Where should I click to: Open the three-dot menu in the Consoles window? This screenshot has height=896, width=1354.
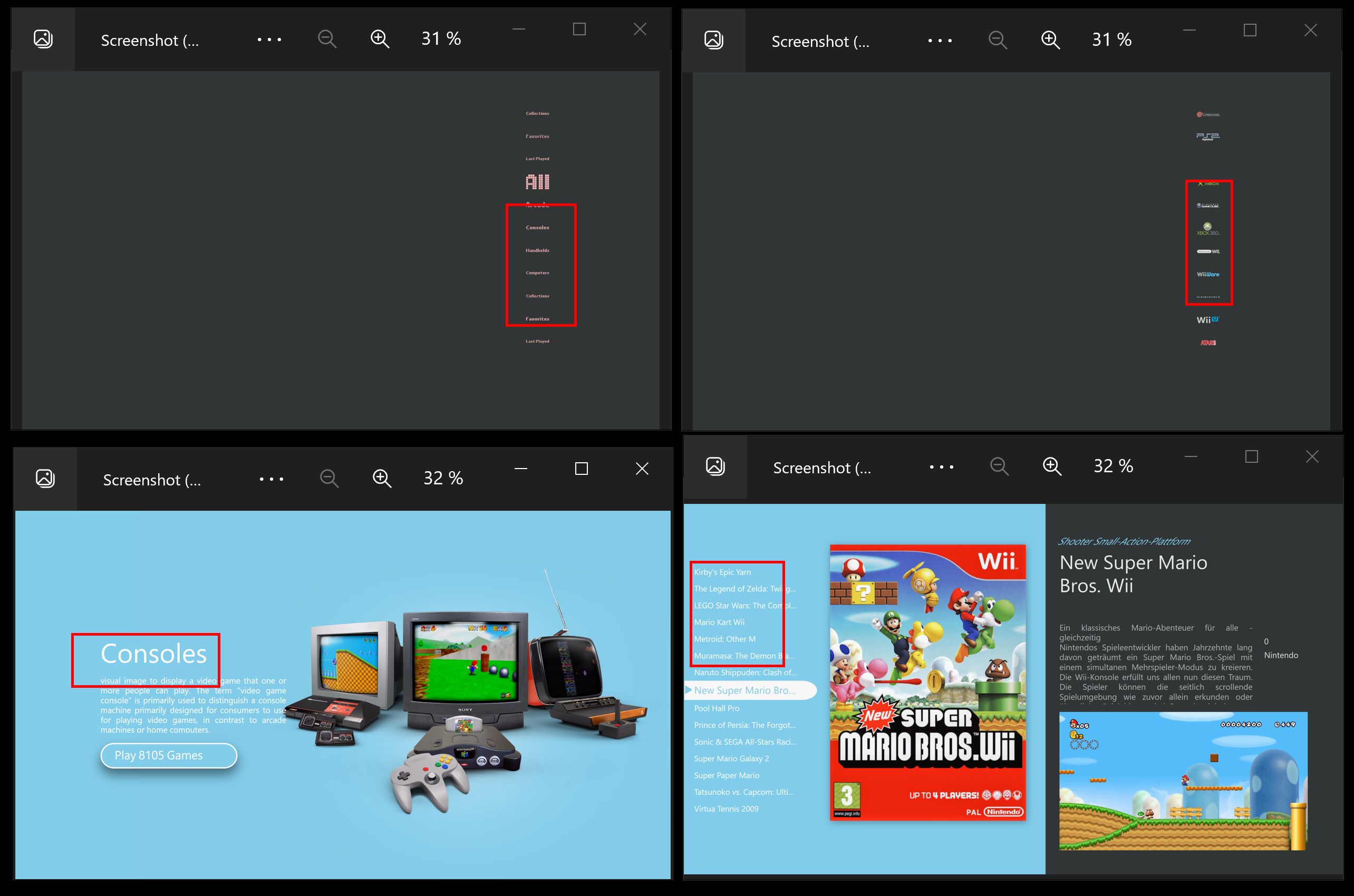(x=271, y=479)
